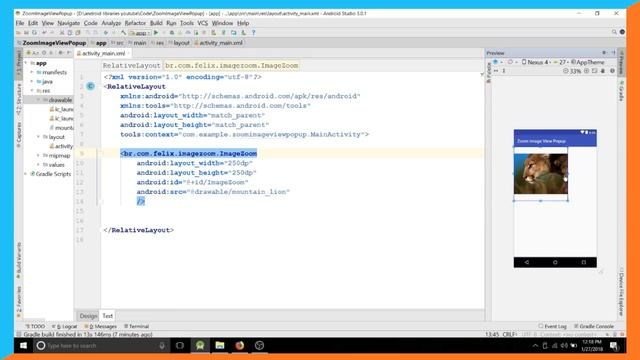Close the activity_main.xml editor tab

click(129, 53)
